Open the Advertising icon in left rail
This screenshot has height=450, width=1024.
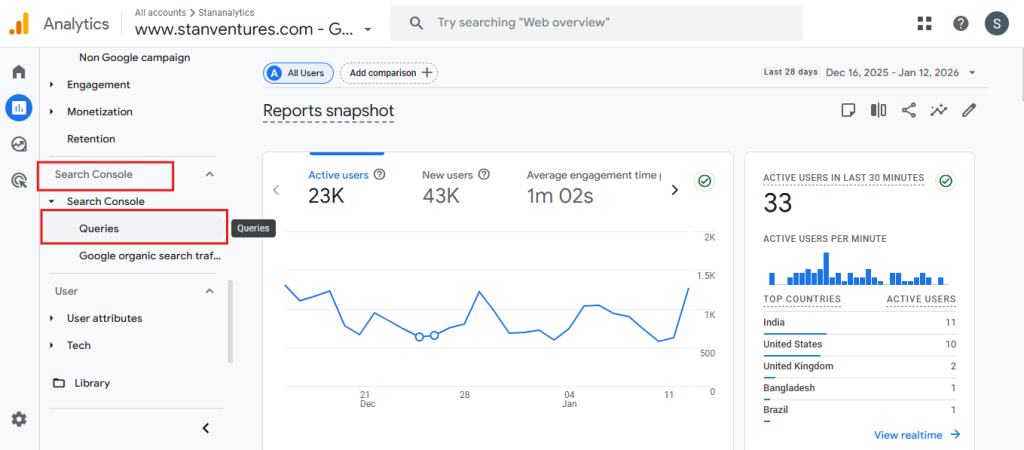click(x=19, y=180)
